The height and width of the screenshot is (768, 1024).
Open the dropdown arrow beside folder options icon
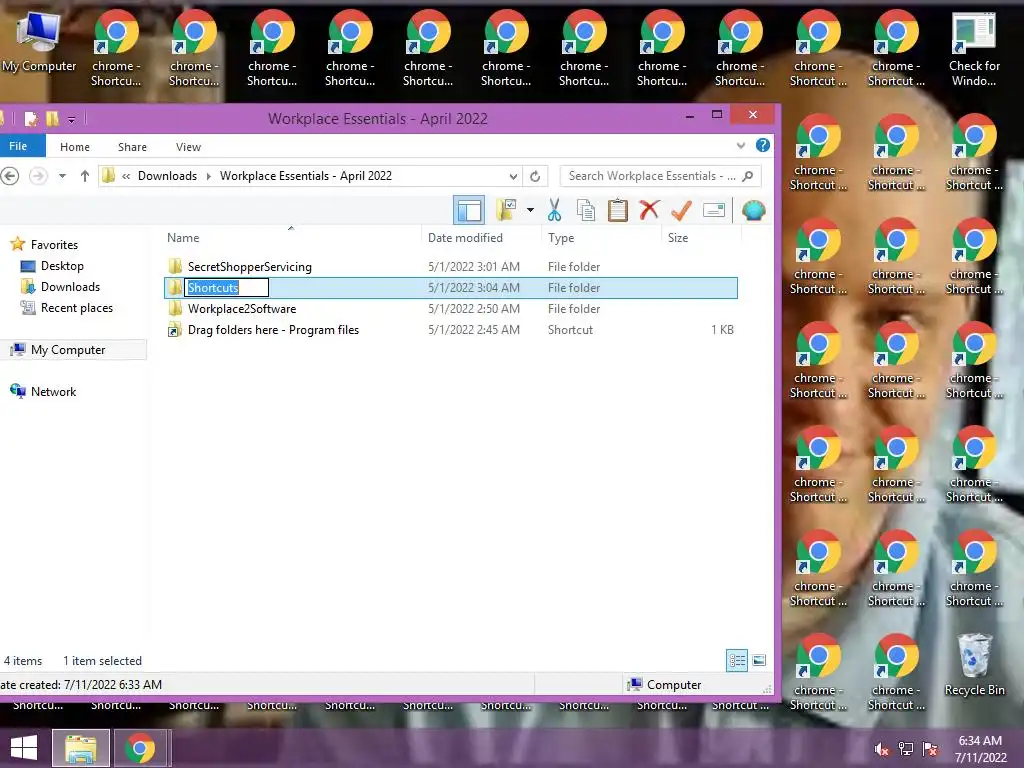coord(530,210)
